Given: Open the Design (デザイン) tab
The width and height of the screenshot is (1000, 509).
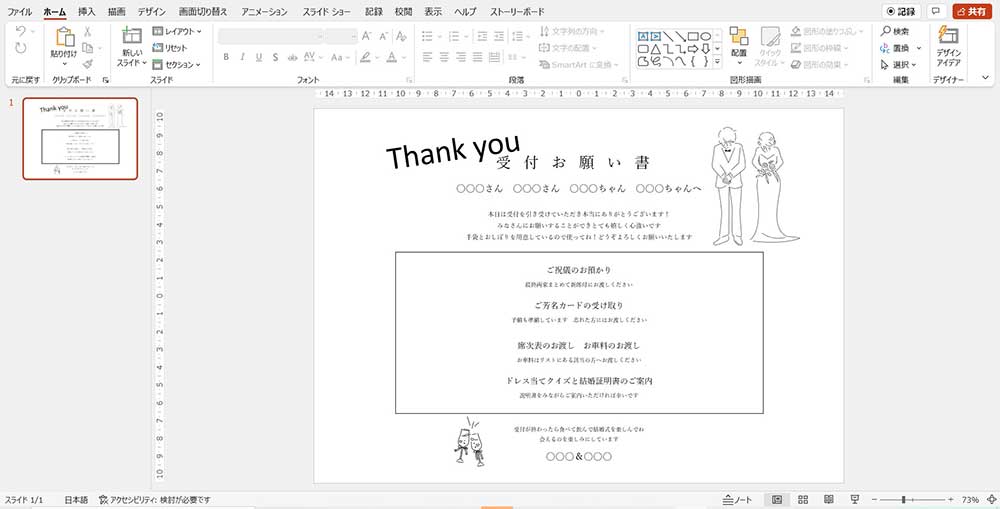Looking at the screenshot, I should [x=152, y=11].
